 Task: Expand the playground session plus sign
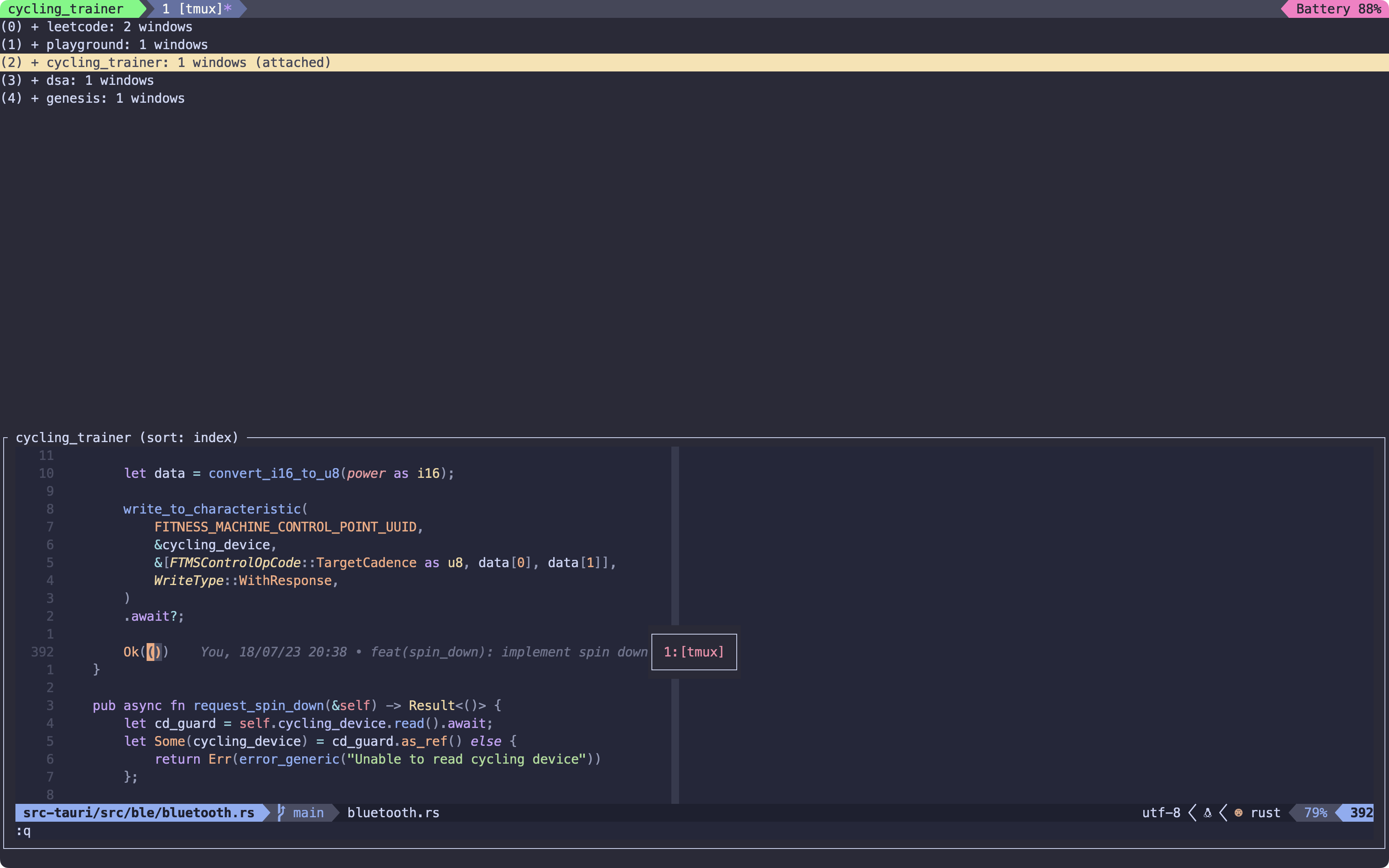point(35,45)
